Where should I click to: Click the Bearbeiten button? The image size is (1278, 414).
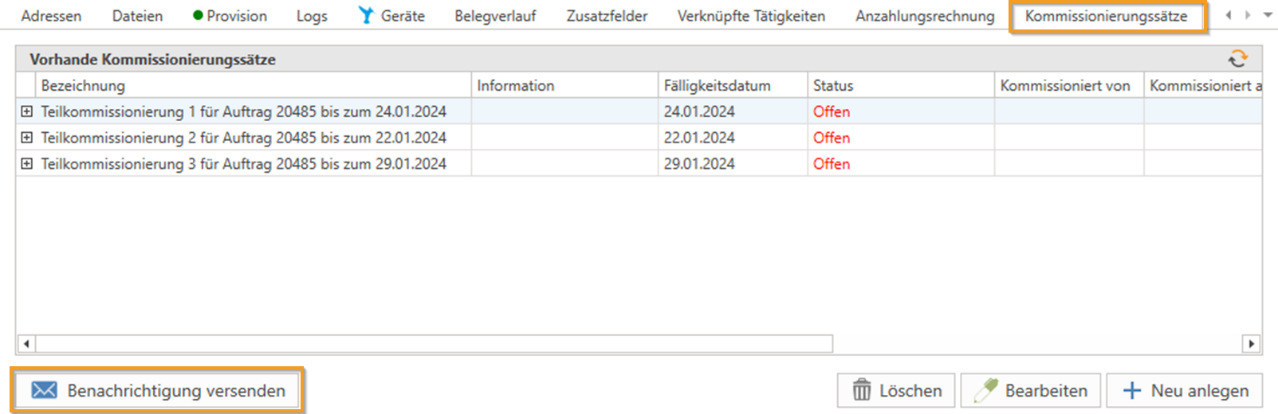(x=1030, y=391)
